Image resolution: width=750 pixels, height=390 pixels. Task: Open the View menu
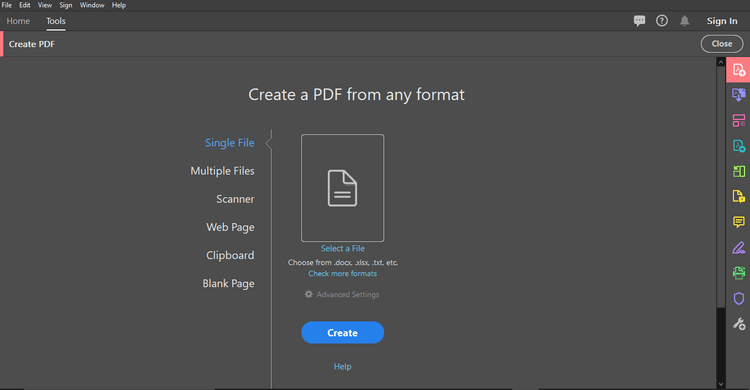pos(44,5)
